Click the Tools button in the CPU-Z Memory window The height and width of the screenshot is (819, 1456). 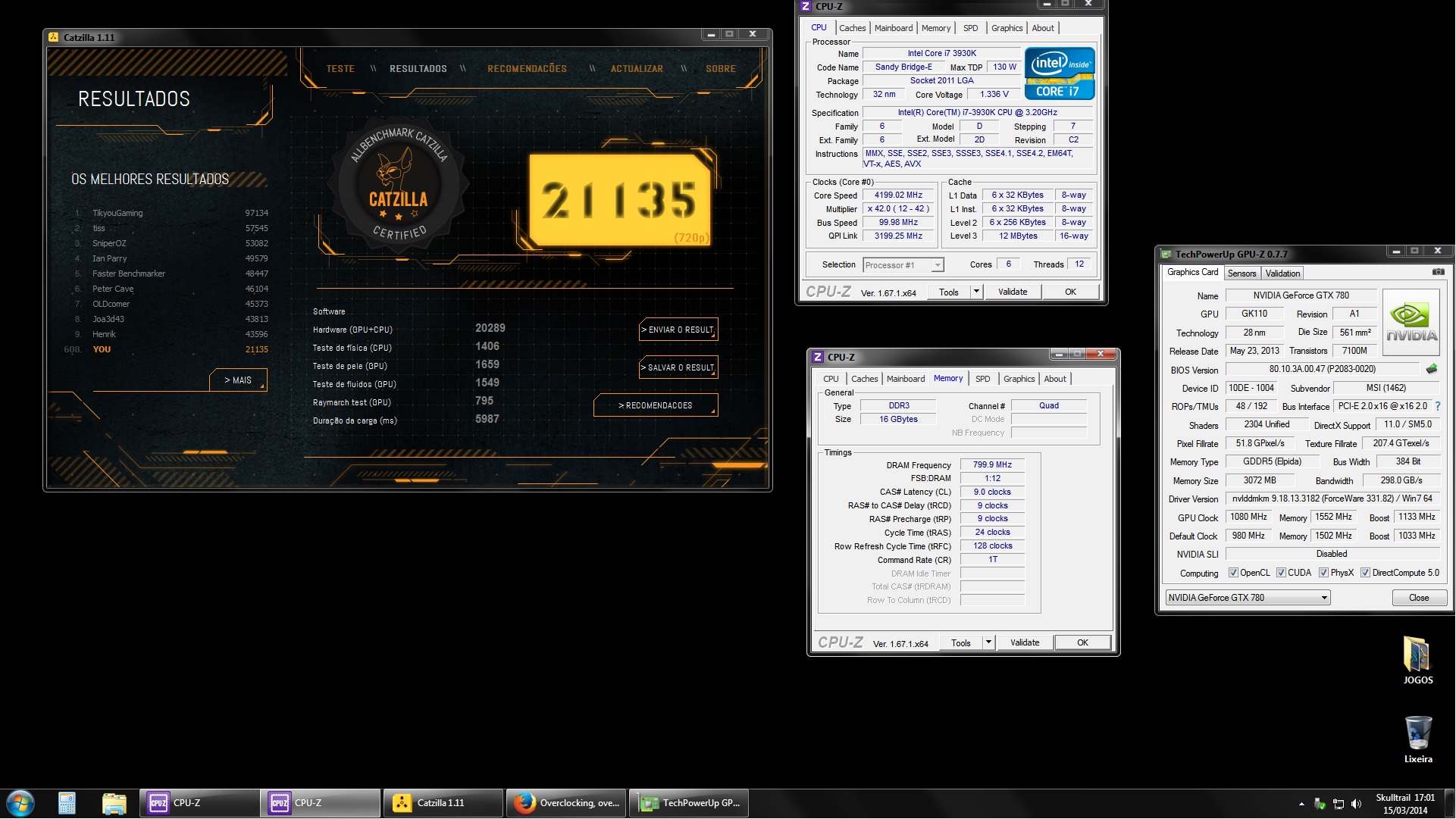960,642
